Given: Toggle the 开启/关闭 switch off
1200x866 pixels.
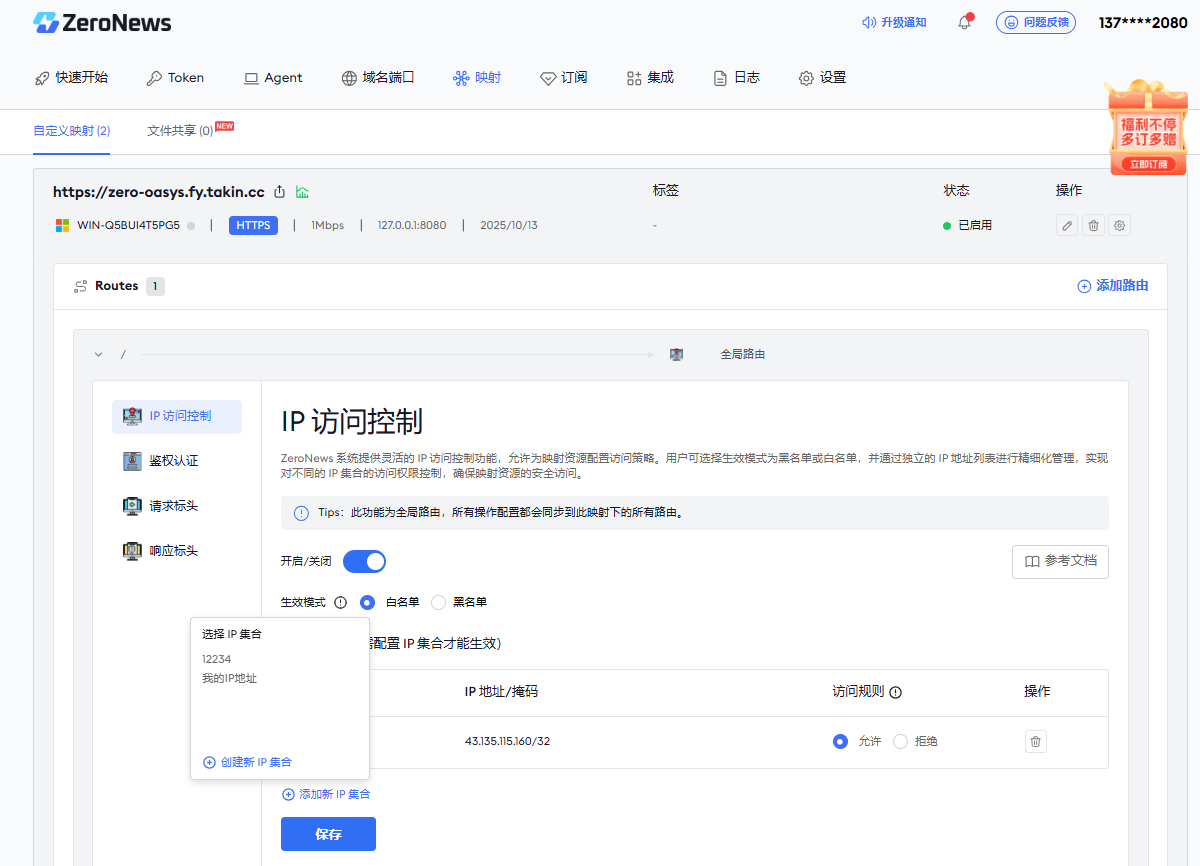Looking at the screenshot, I should (x=364, y=562).
